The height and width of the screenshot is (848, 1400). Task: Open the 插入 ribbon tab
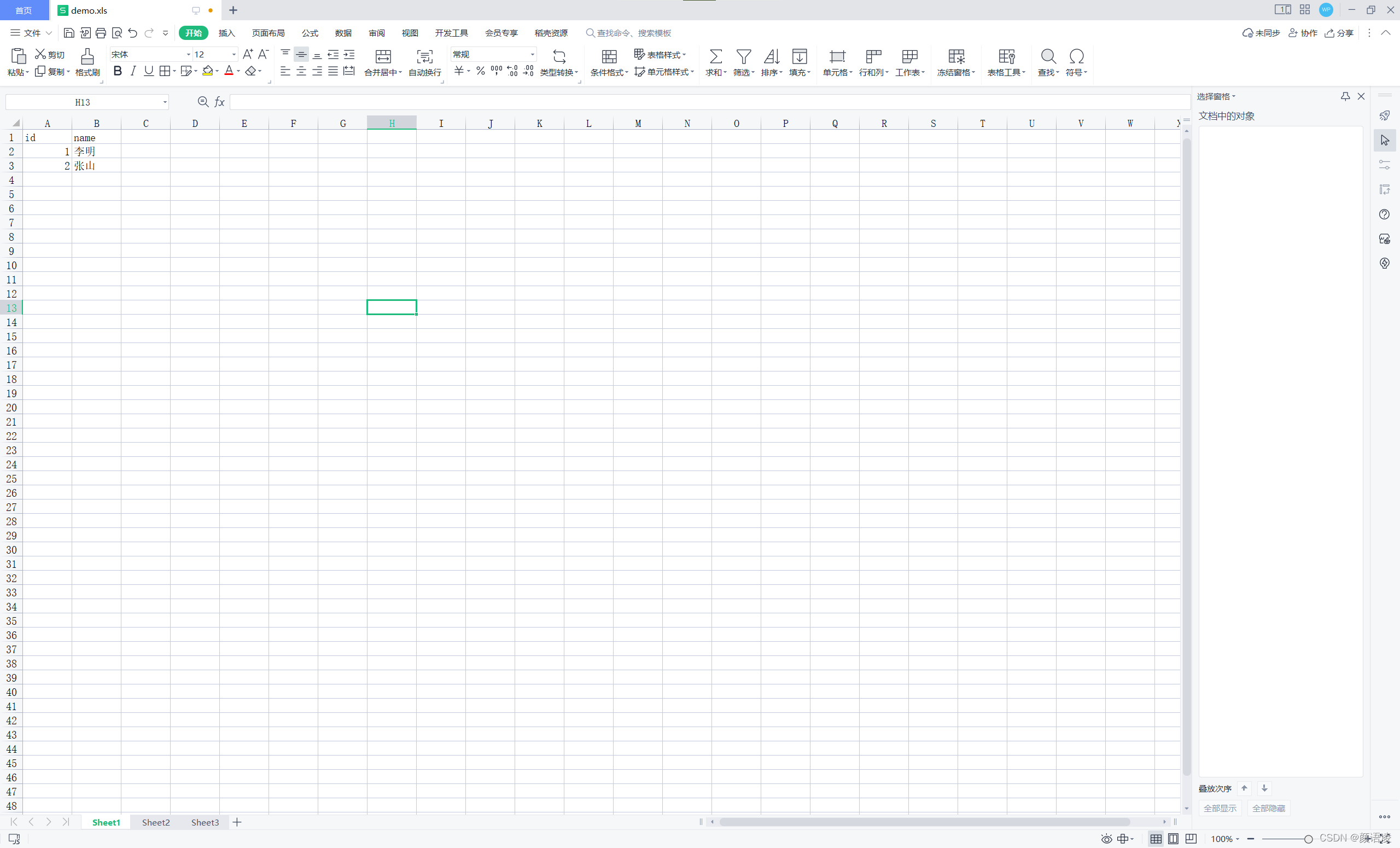pos(226,33)
